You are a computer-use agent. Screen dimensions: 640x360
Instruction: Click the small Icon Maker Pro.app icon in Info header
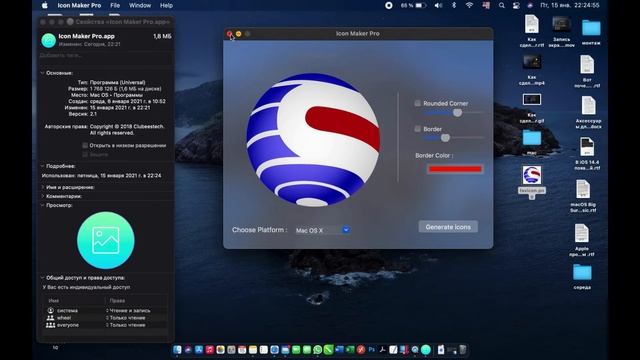pyautogui.click(x=49, y=40)
